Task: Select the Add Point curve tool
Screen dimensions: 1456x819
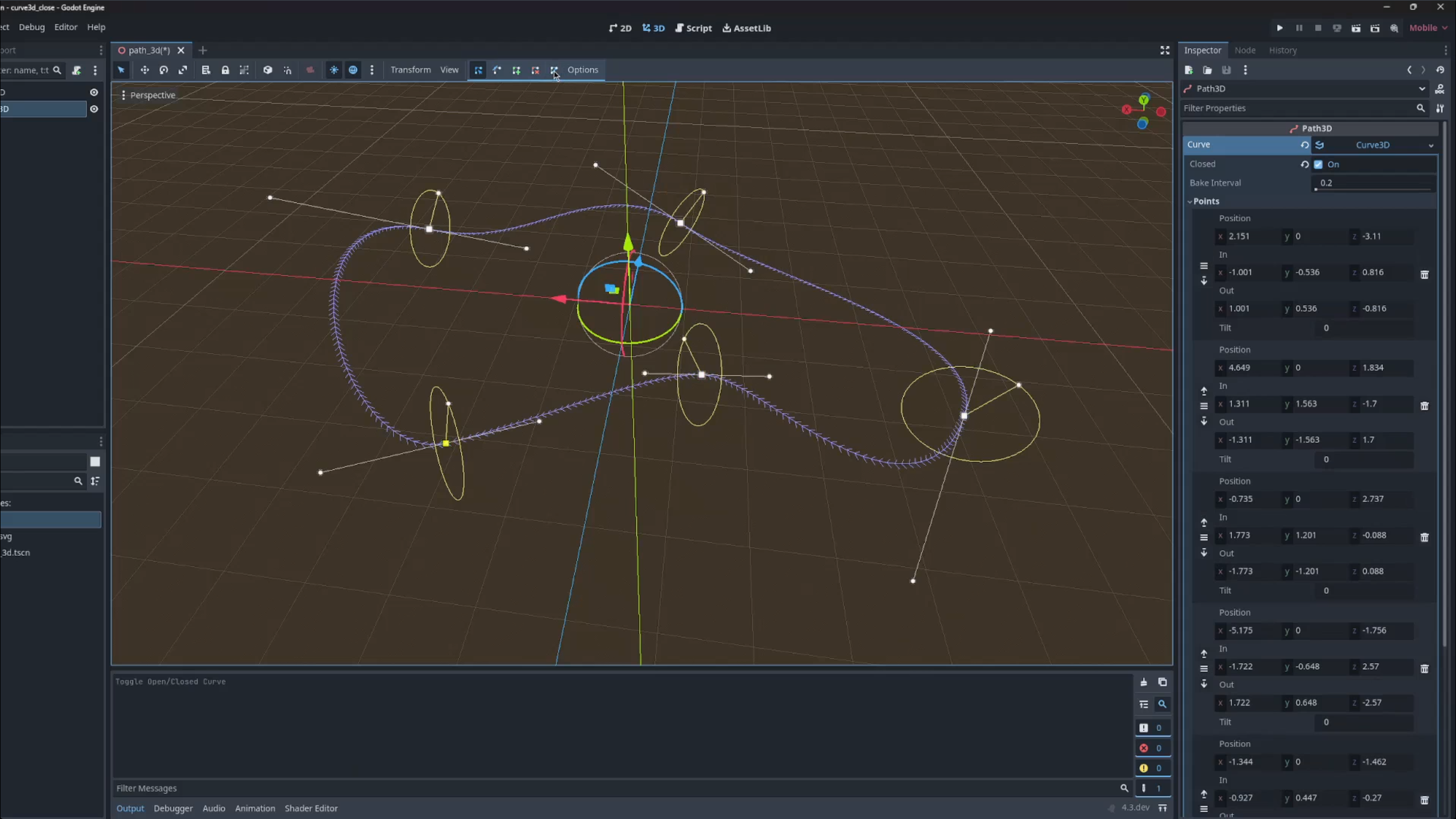Action: coord(516,70)
